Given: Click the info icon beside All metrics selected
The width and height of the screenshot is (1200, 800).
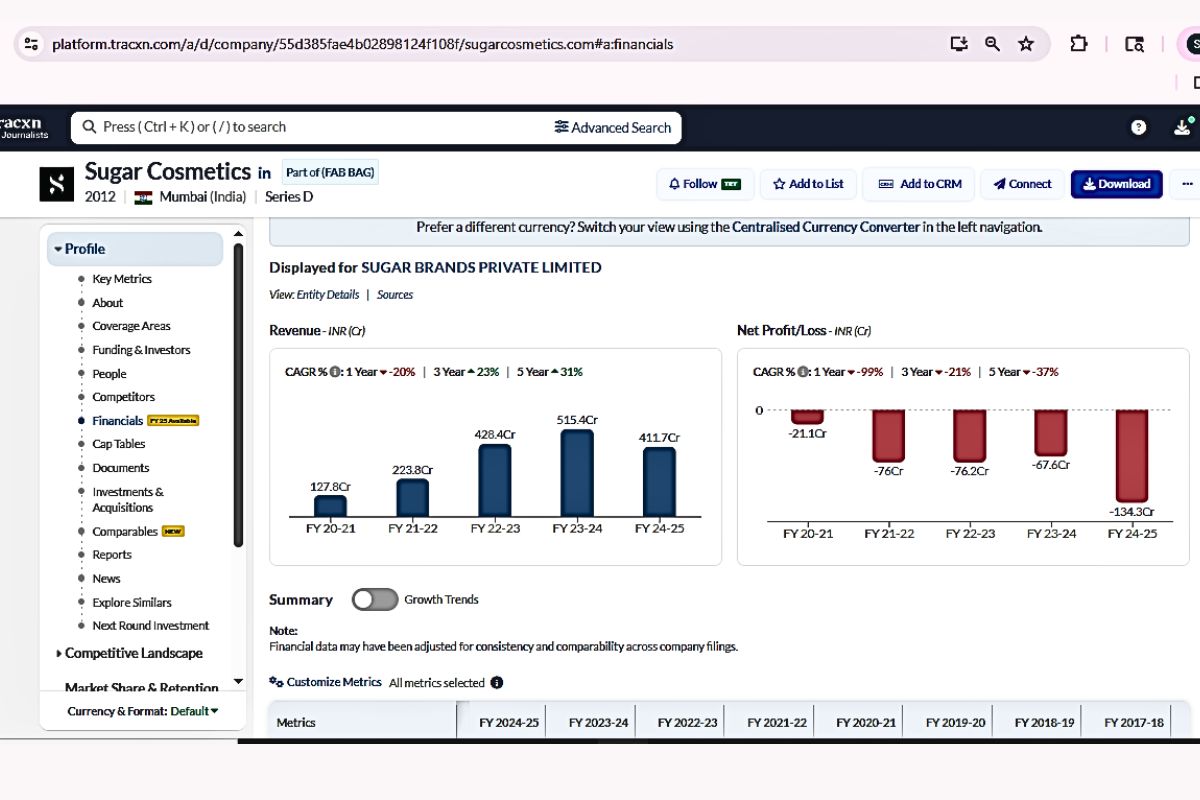Looking at the screenshot, I should pos(497,683).
